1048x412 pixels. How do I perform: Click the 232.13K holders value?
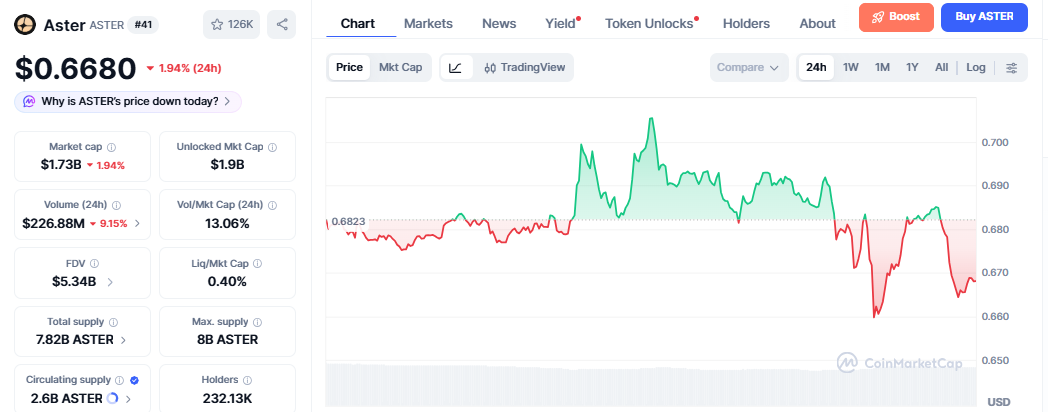[227, 399]
